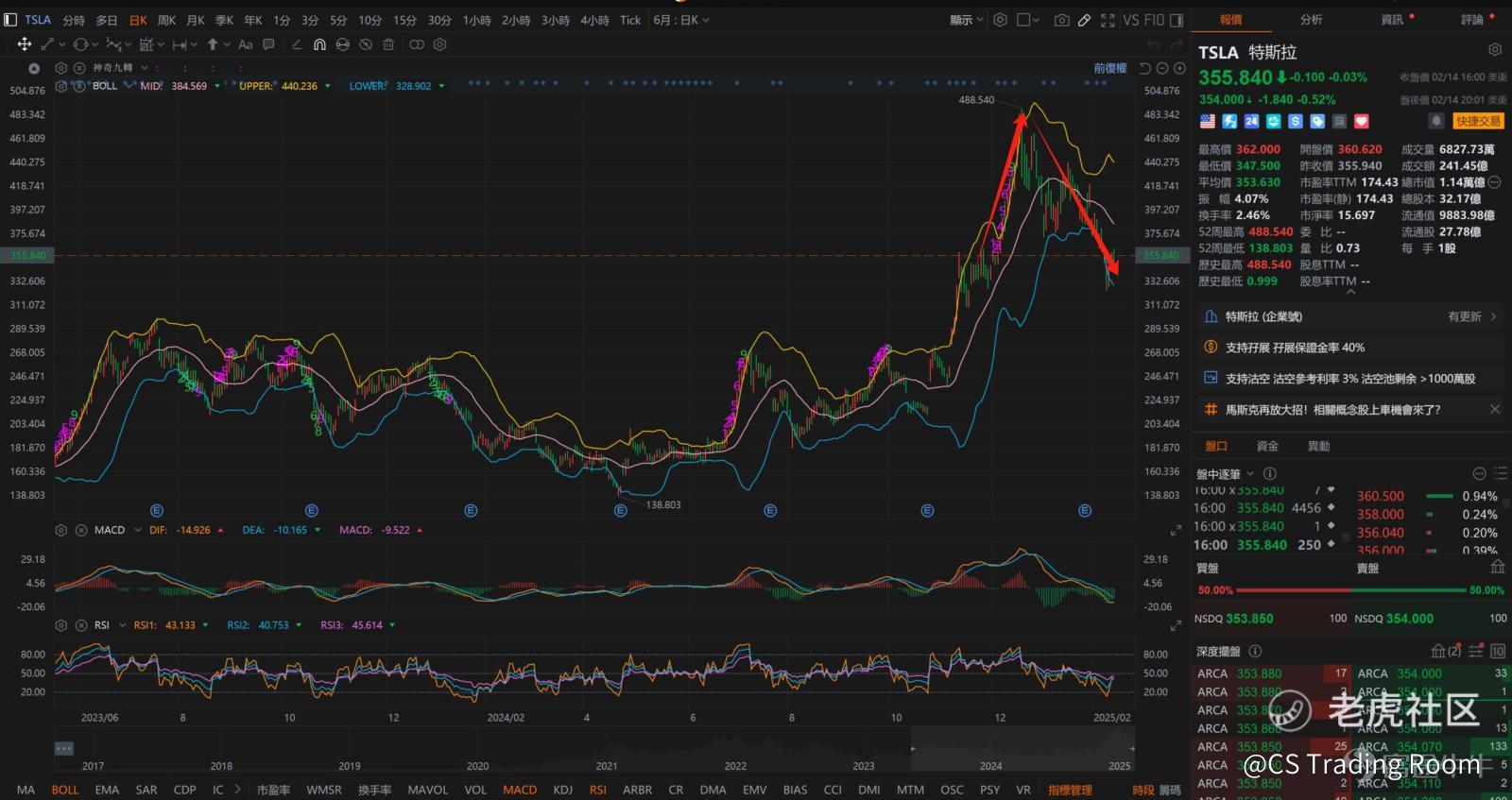Toggle BOLL indicator at bottom bar
Viewport: 1512px width, 800px height.
[65, 790]
